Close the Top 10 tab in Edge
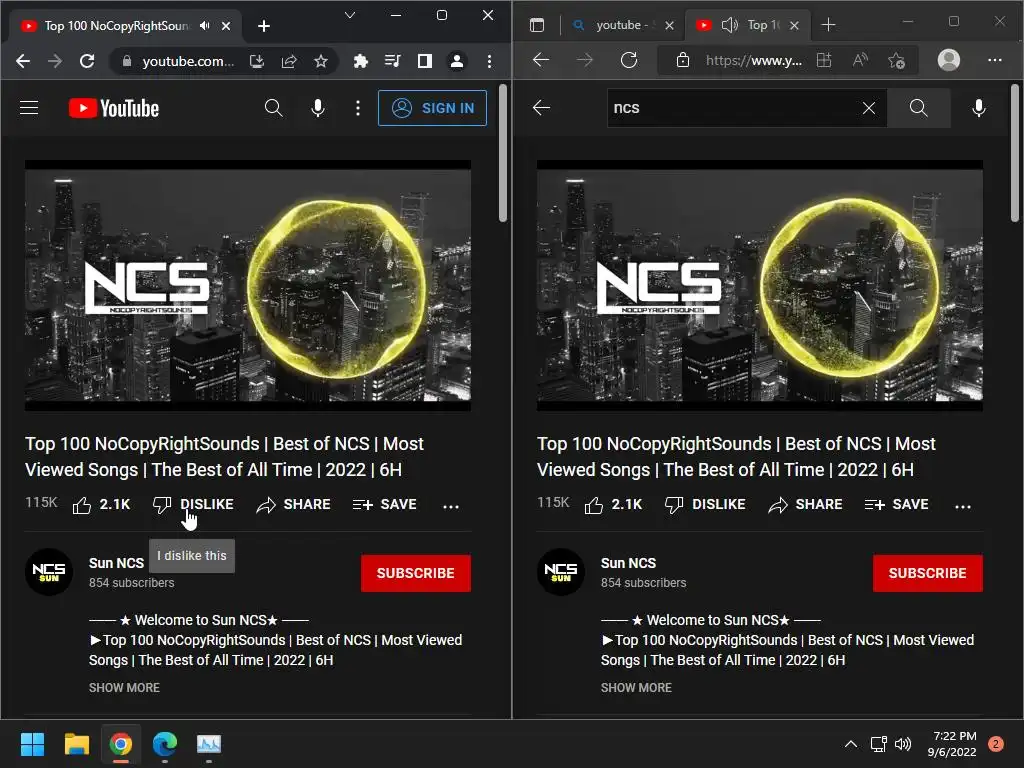 click(794, 25)
